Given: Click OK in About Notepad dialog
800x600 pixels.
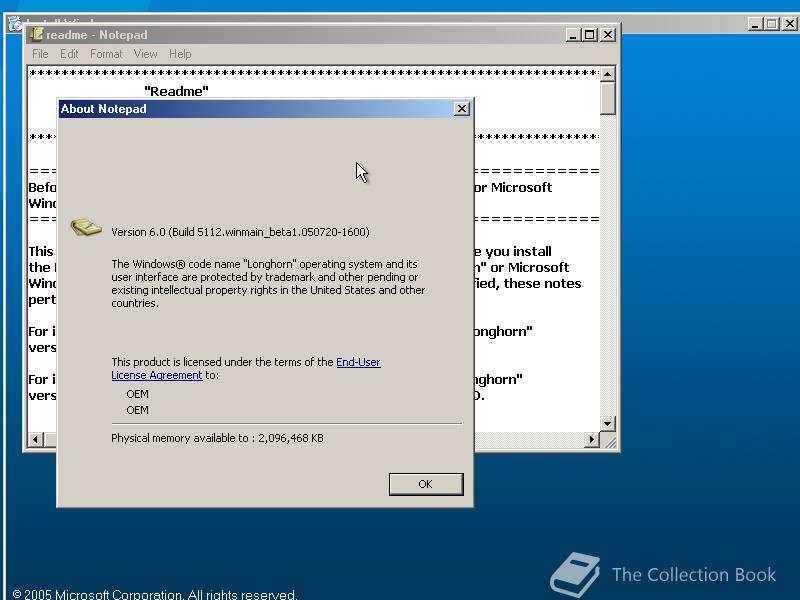Looking at the screenshot, I should point(426,484).
